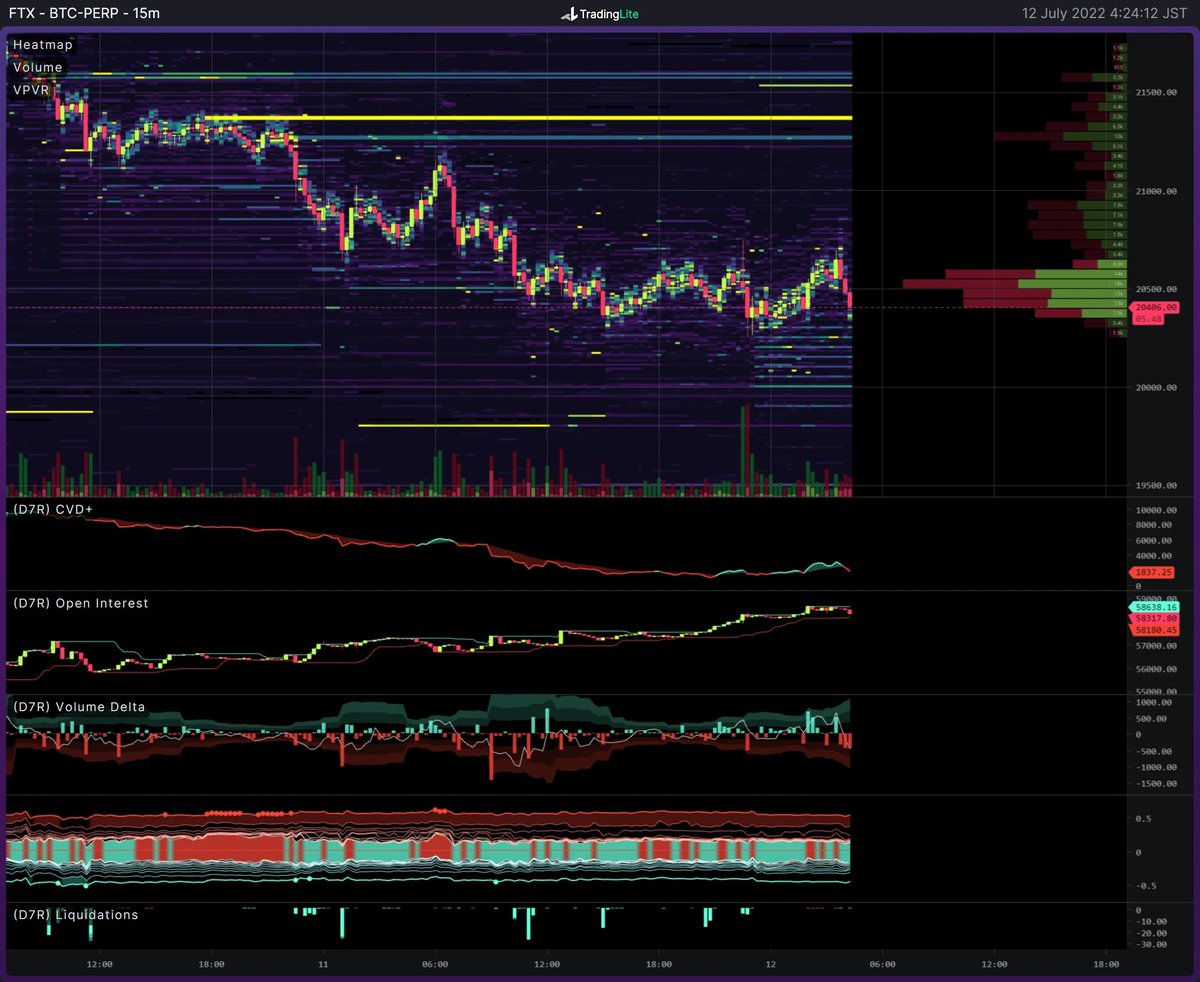Select the (D7R) Liquidations indicator label
This screenshot has width=1200, height=982.
click(x=75, y=914)
